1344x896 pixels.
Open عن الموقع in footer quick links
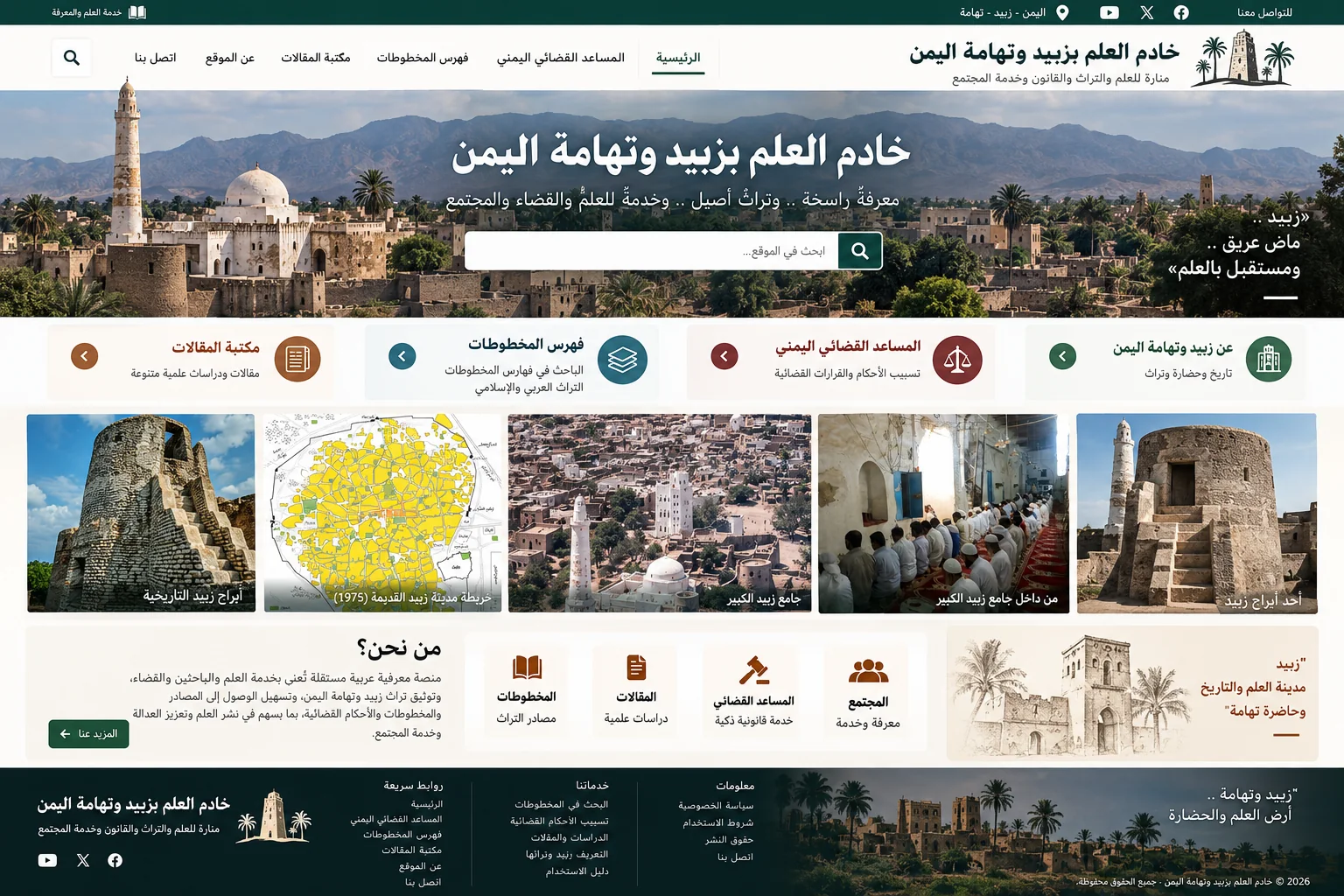[x=420, y=866]
